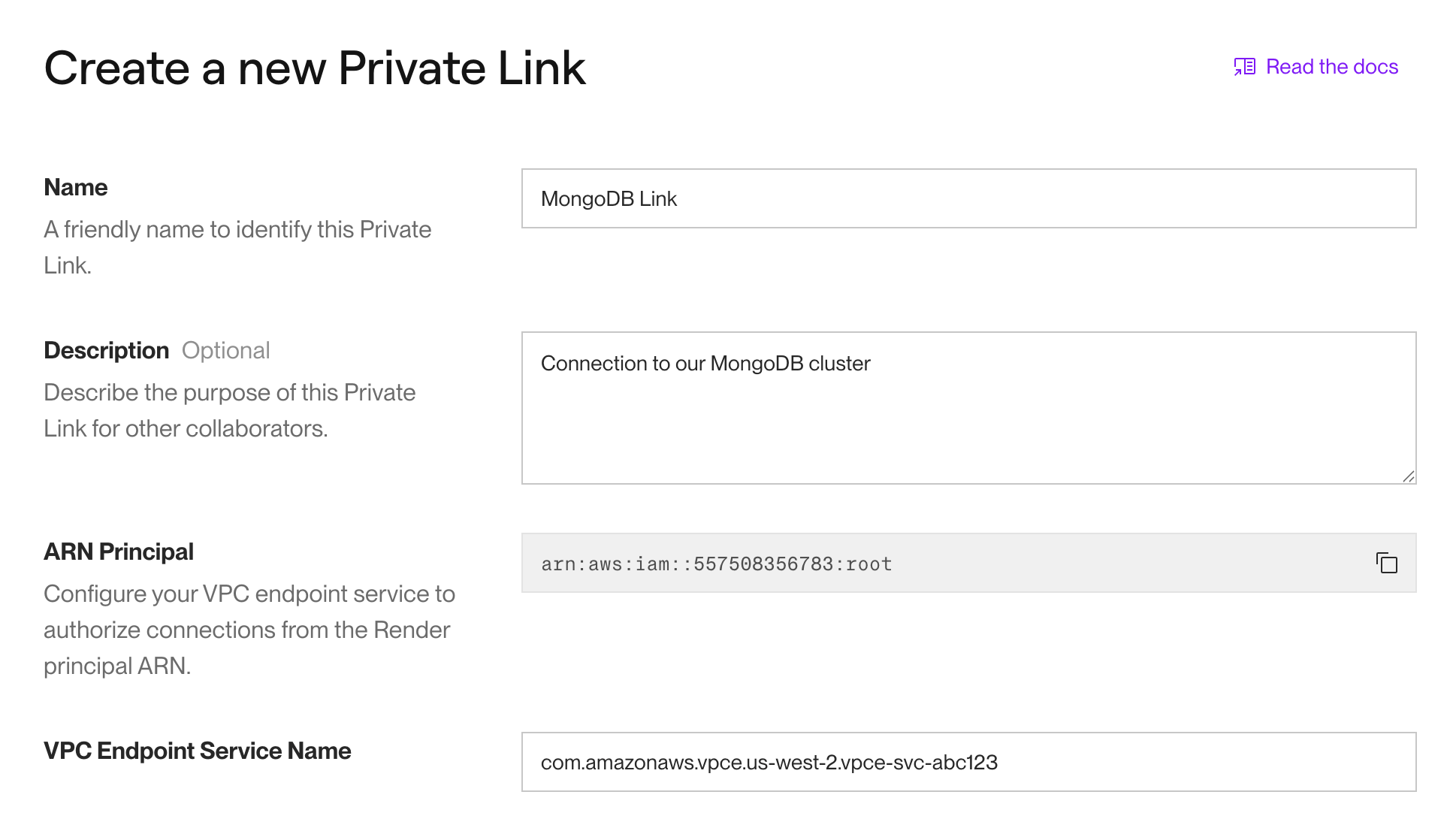Viewport: 1456px width, 825px height.
Task: Click the MongoDB Link text in the Name box
Action: (x=609, y=198)
